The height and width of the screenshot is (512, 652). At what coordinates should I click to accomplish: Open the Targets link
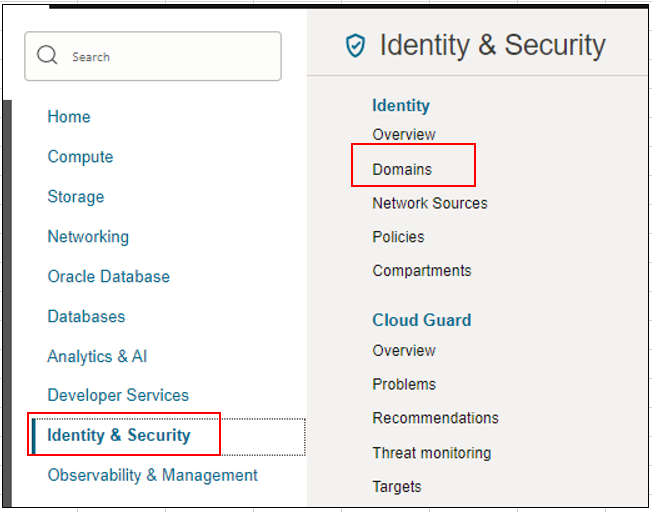click(x=397, y=487)
